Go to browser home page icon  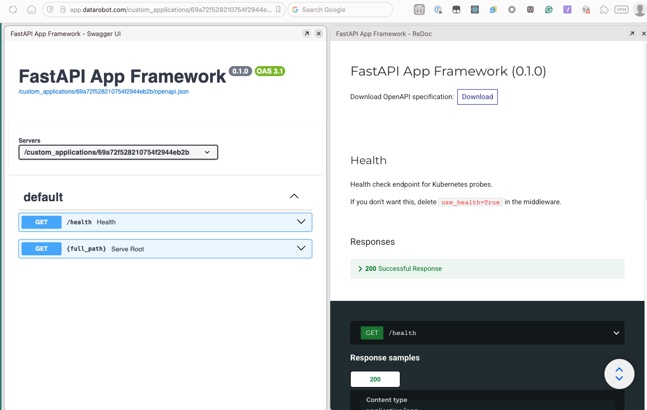[31, 9]
